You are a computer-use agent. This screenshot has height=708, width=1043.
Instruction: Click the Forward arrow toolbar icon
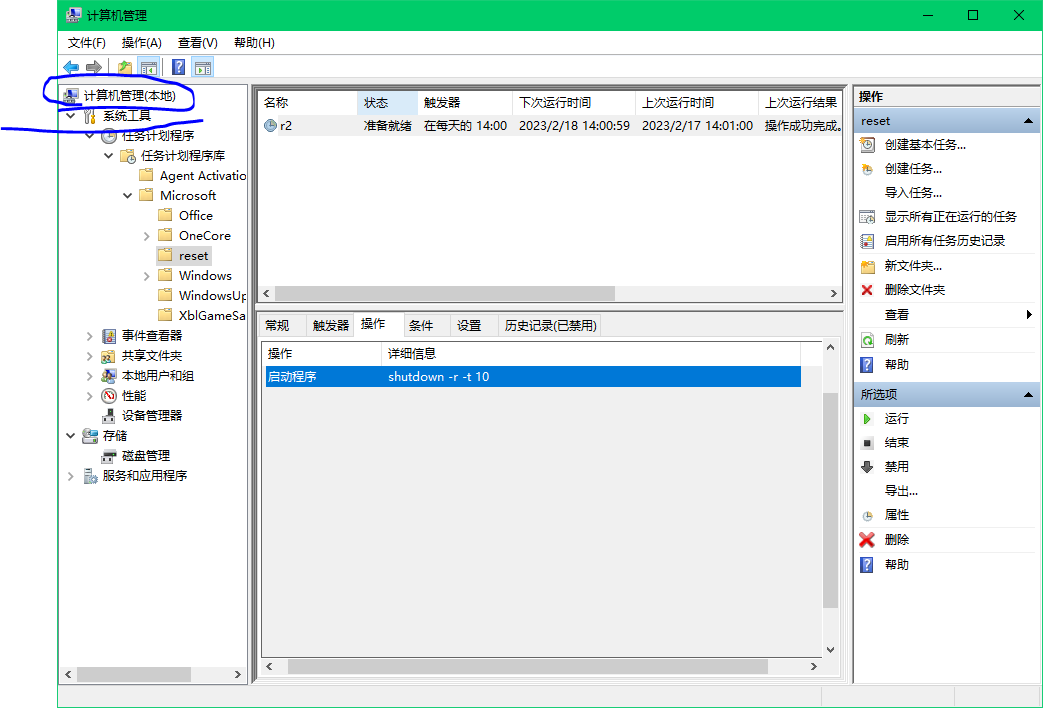tap(94, 67)
